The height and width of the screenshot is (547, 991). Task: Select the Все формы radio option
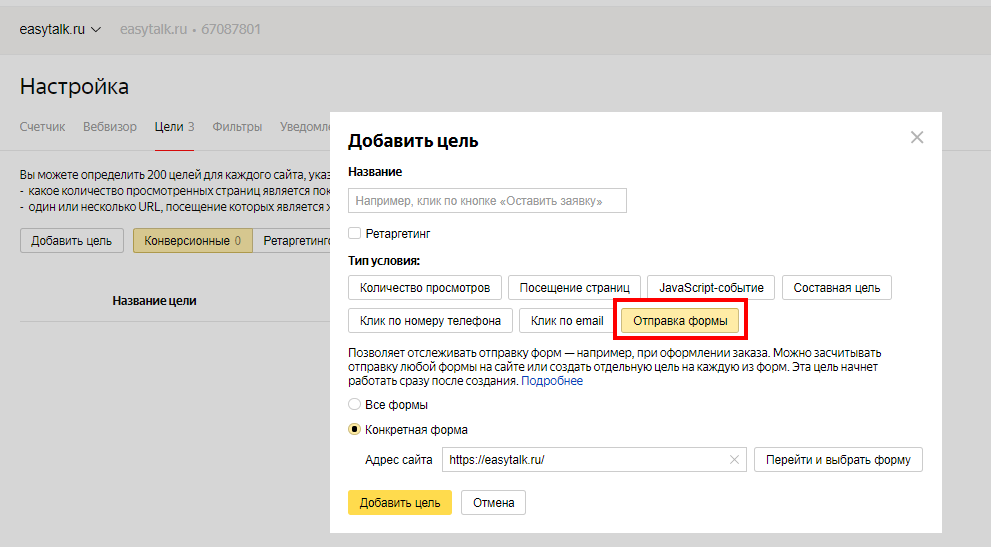[354, 405]
